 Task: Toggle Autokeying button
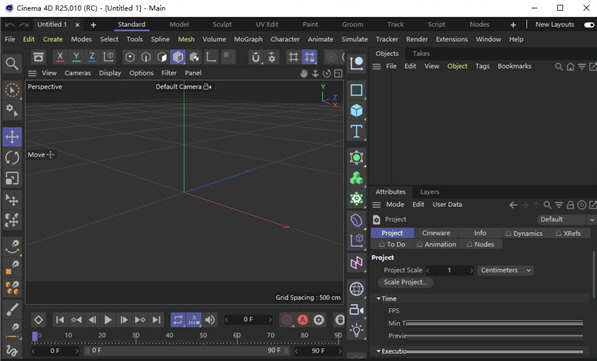click(x=303, y=320)
